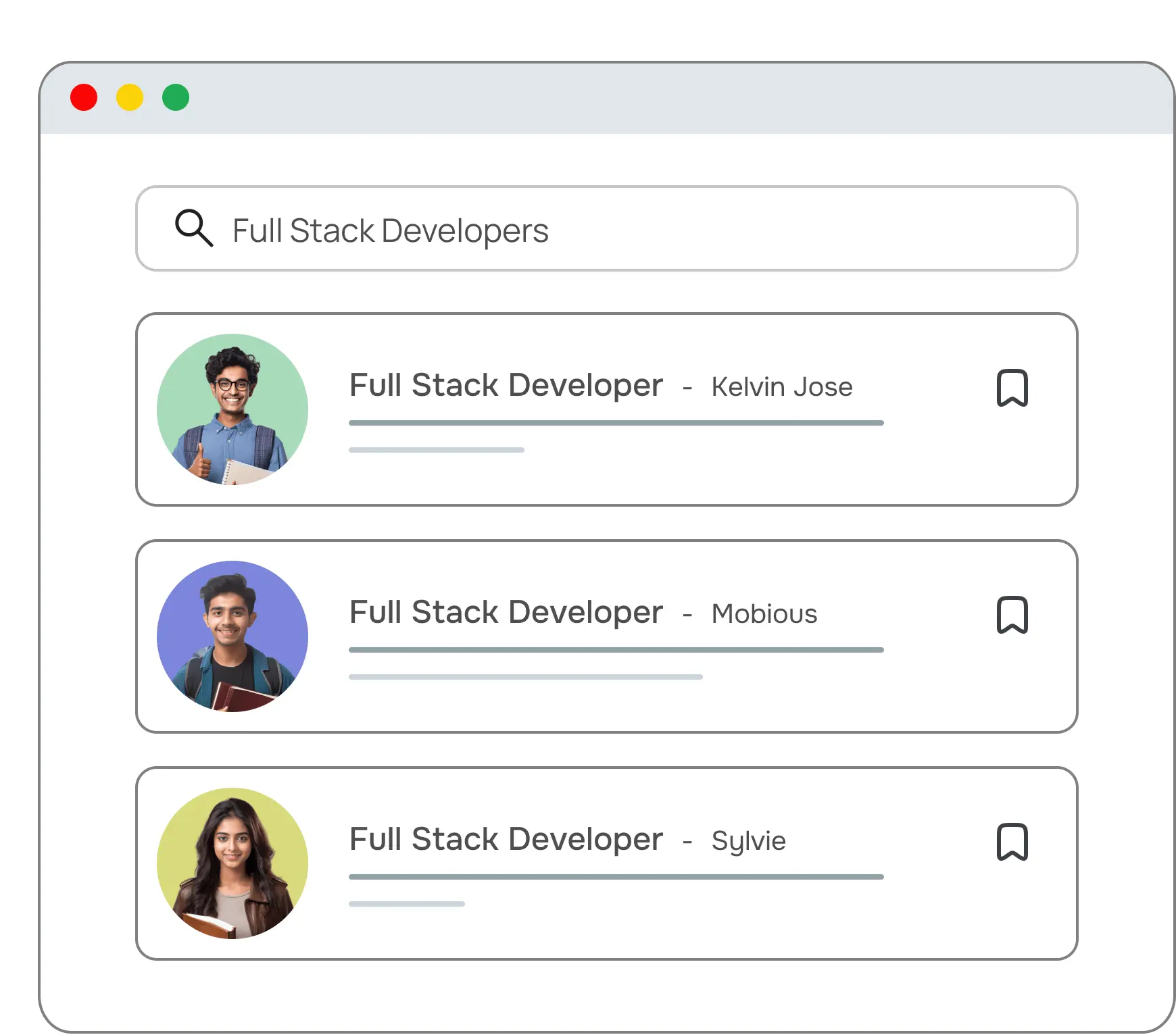Minimize the window with the yellow button
This screenshot has width=1176, height=1035.
(130, 97)
